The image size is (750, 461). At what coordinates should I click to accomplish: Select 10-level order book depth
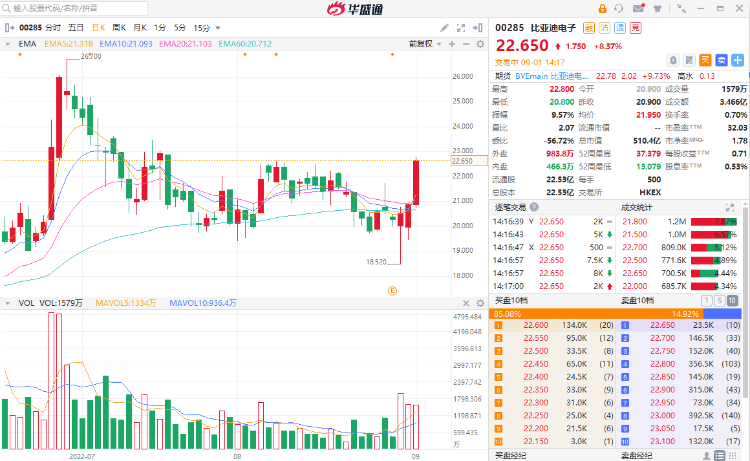[730, 300]
